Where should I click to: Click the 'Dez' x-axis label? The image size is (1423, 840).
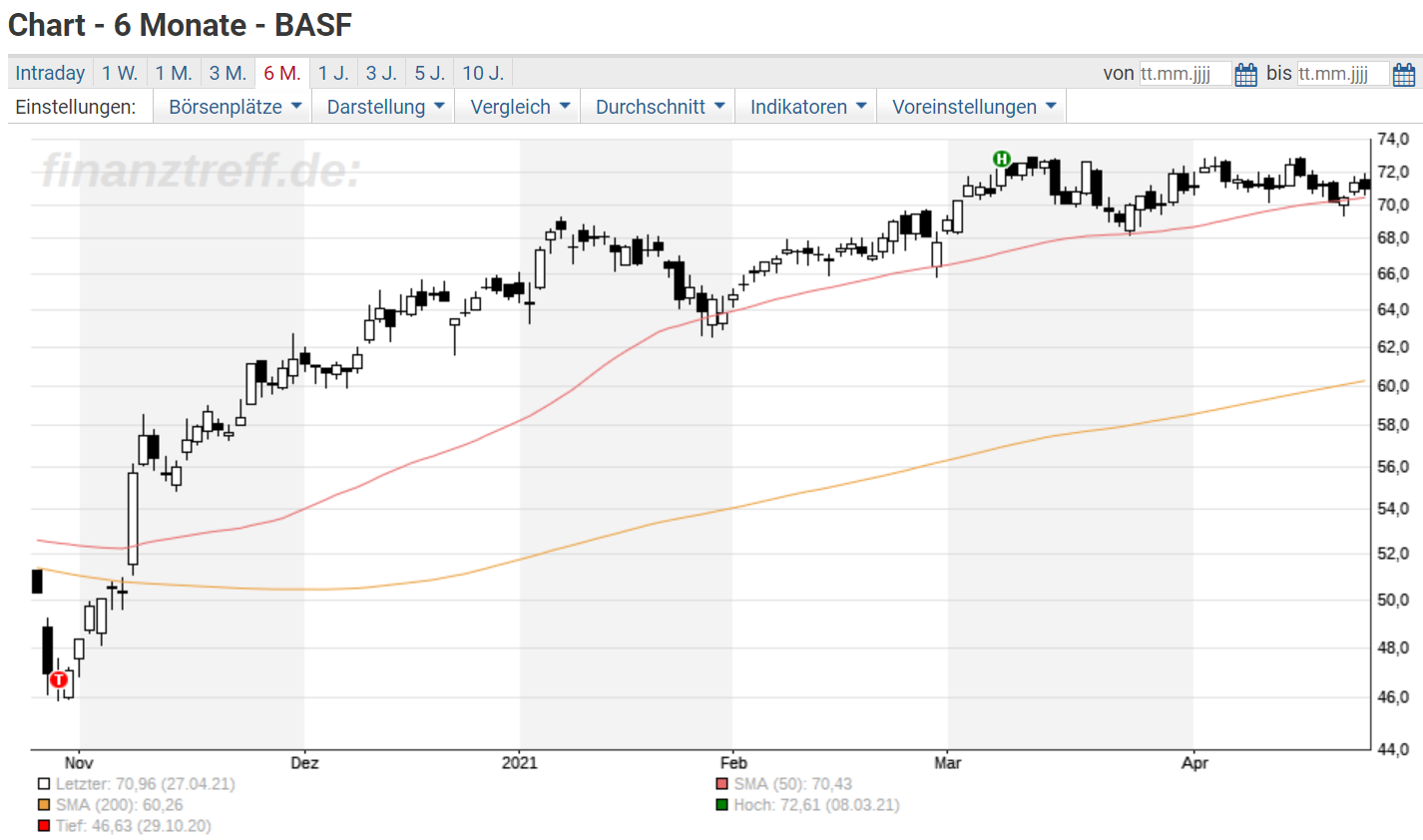click(304, 763)
